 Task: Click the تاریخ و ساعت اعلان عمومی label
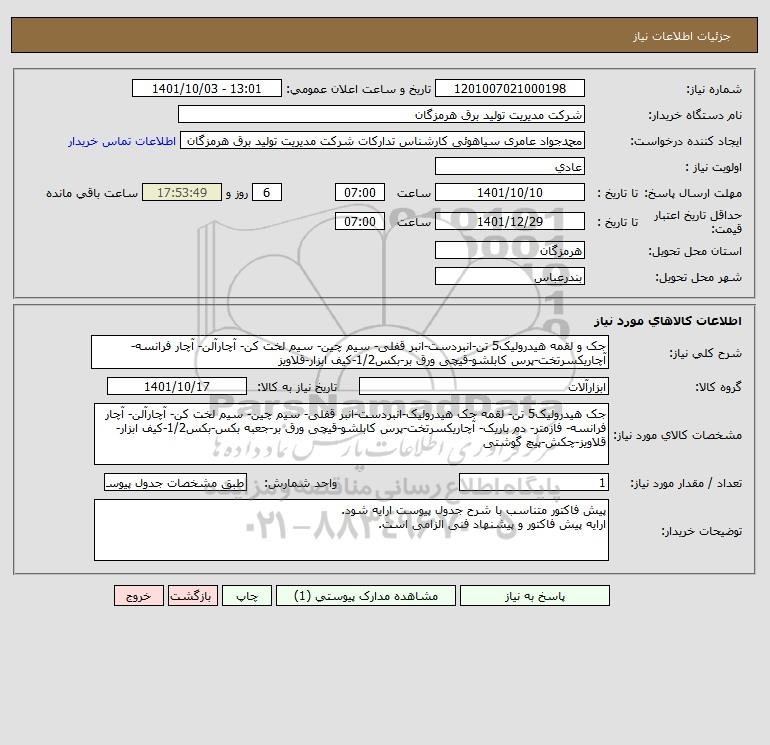[358, 89]
